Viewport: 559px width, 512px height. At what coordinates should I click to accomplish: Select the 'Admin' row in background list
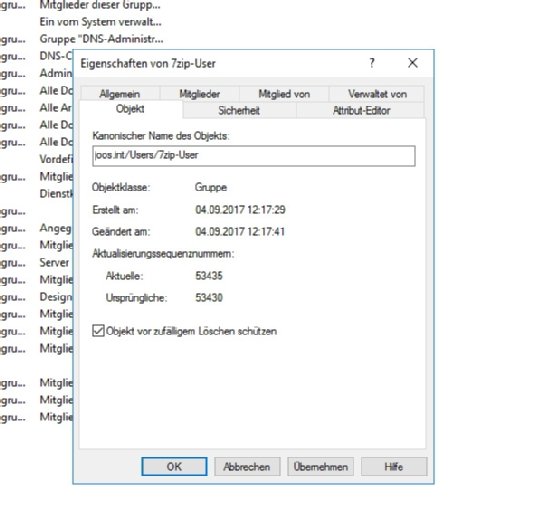[56, 73]
